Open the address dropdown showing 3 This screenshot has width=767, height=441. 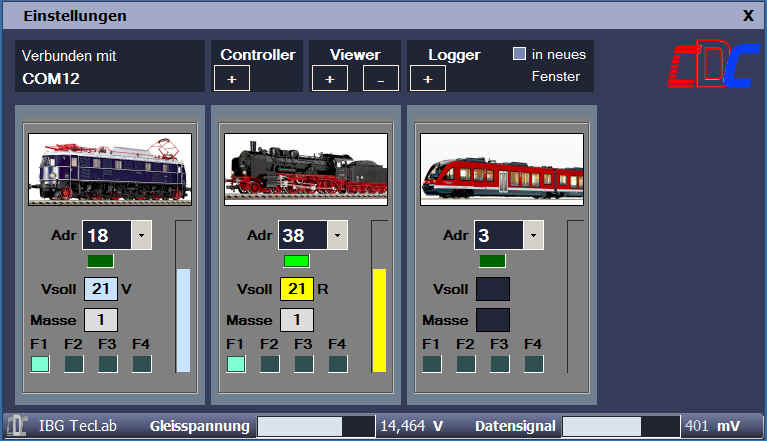tap(533, 235)
